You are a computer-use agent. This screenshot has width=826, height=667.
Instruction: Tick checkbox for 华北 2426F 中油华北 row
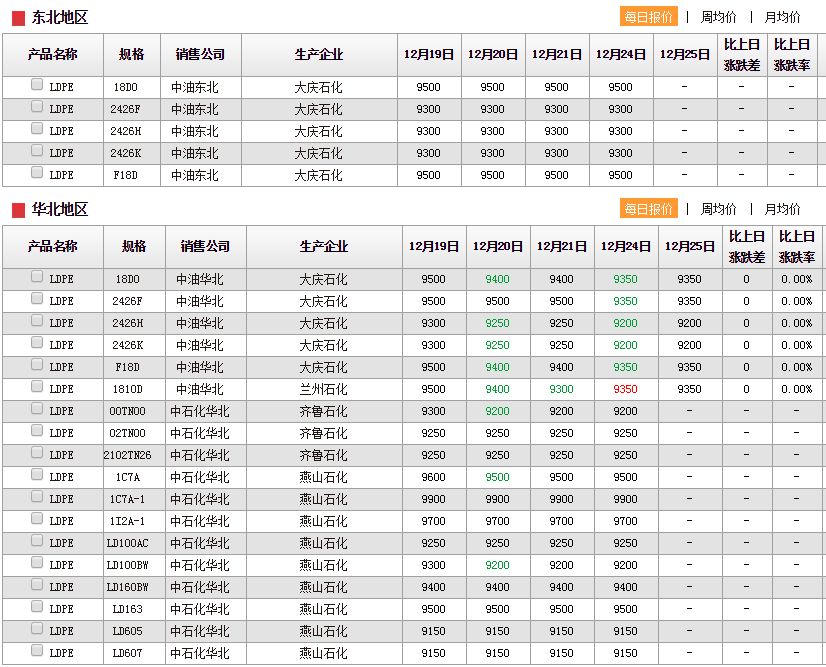(x=37, y=299)
